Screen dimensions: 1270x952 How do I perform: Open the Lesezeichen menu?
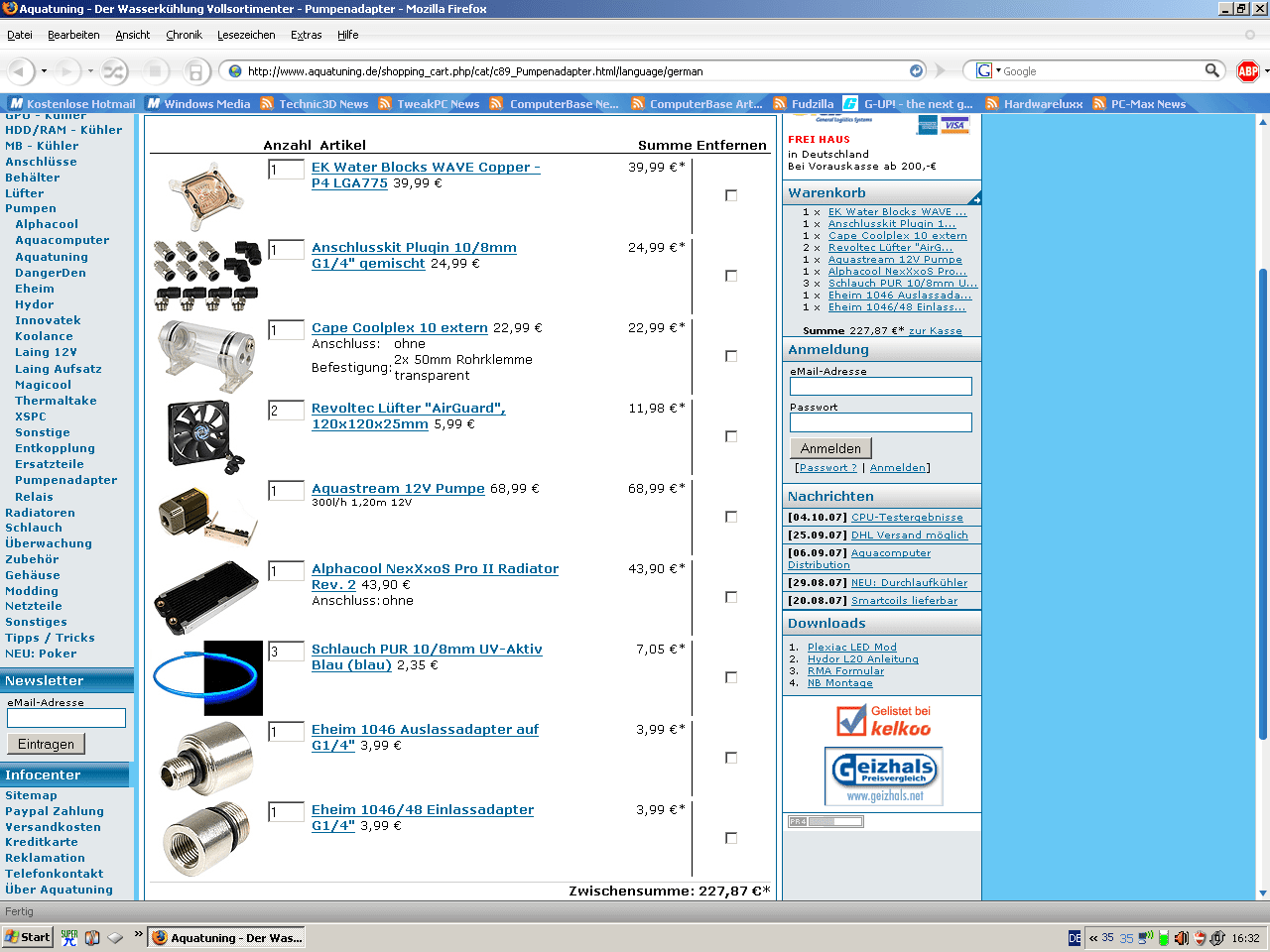[x=246, y=35]
